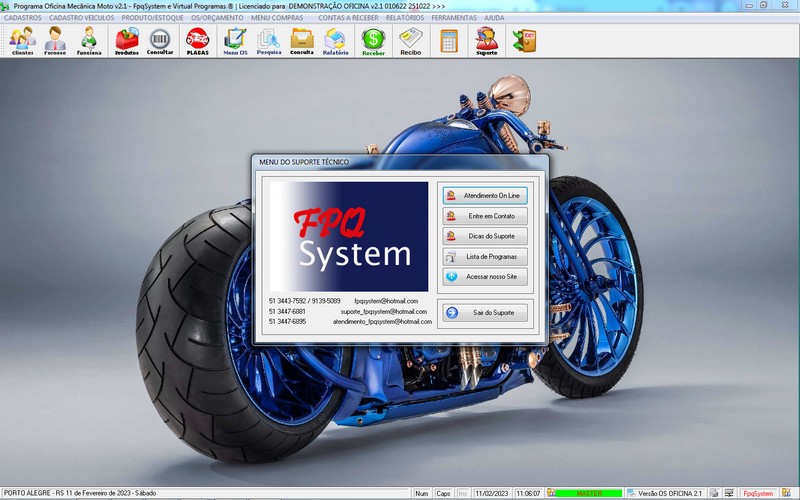Image resolution: width=800 pixels, height=500 pixels.
Task: Open the Fornece suppliers icon
Action: (x=55, y=41)
